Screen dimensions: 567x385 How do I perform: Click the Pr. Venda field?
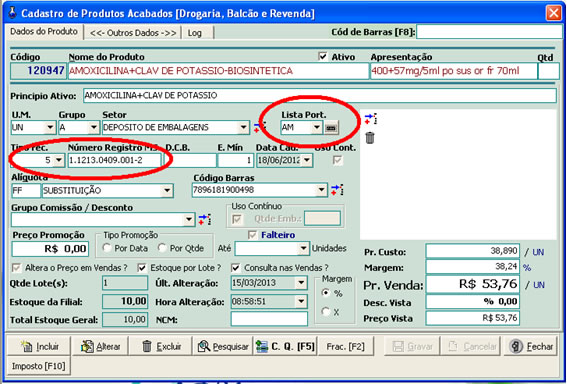pos(473,285)
